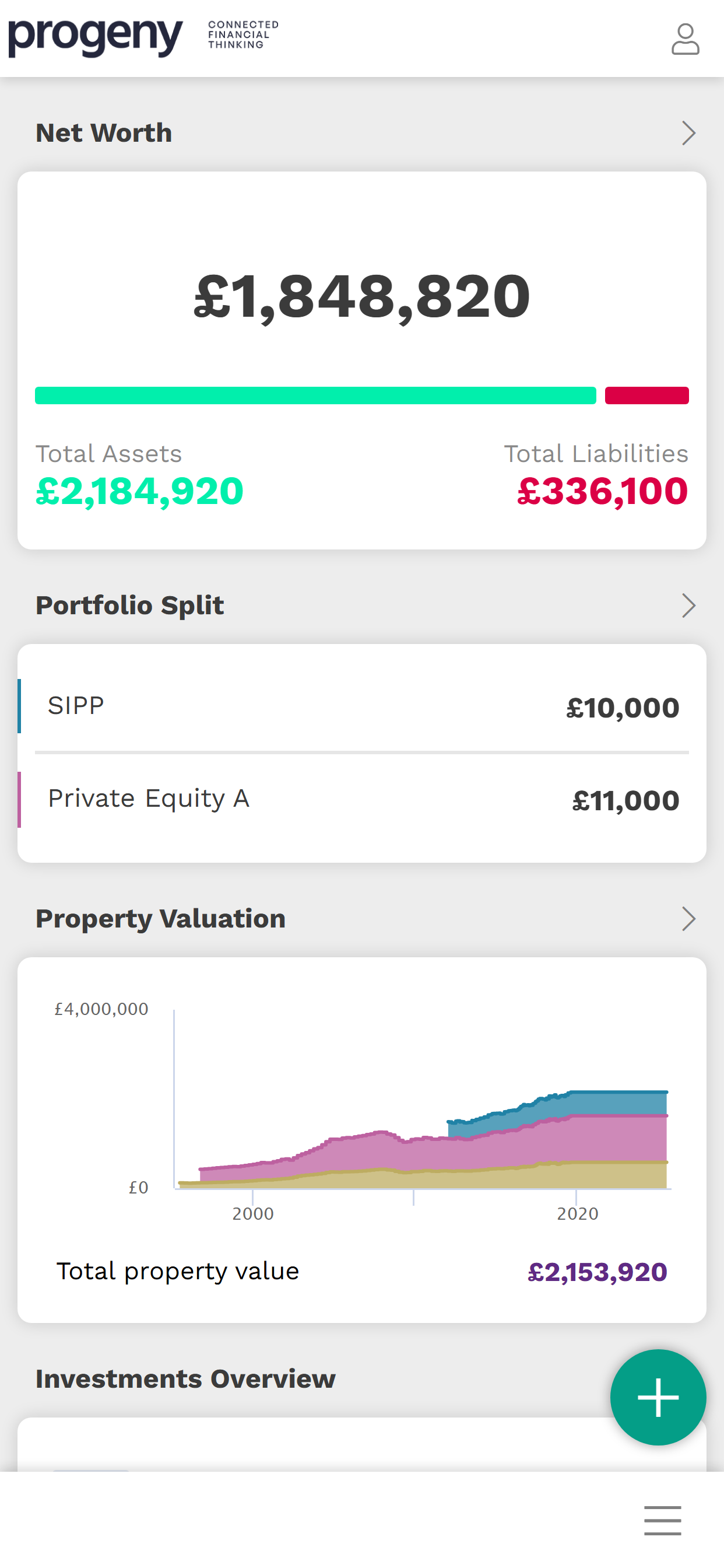Expand Property Valuation section chevron
The height and width of the screenshot is (1568, 724).
(688, 919)
